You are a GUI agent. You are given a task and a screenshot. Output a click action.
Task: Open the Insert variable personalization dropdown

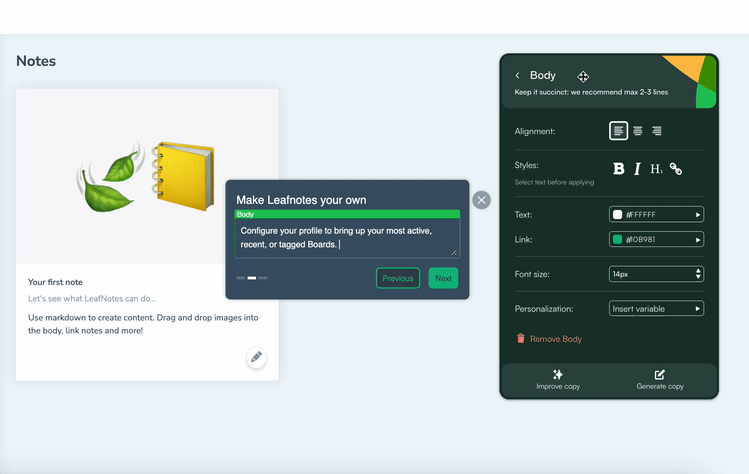[656, 309]
